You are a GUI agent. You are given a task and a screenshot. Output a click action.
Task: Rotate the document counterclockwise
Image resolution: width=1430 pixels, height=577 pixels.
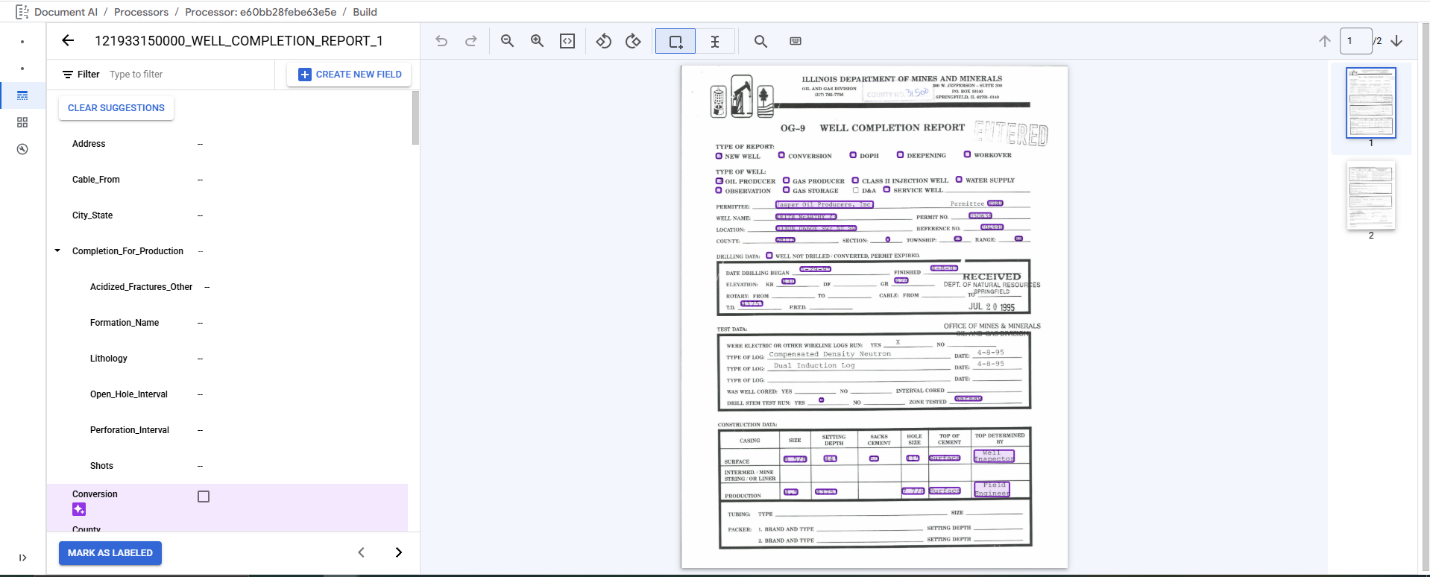pyautogui.click(x=603, y=41)
